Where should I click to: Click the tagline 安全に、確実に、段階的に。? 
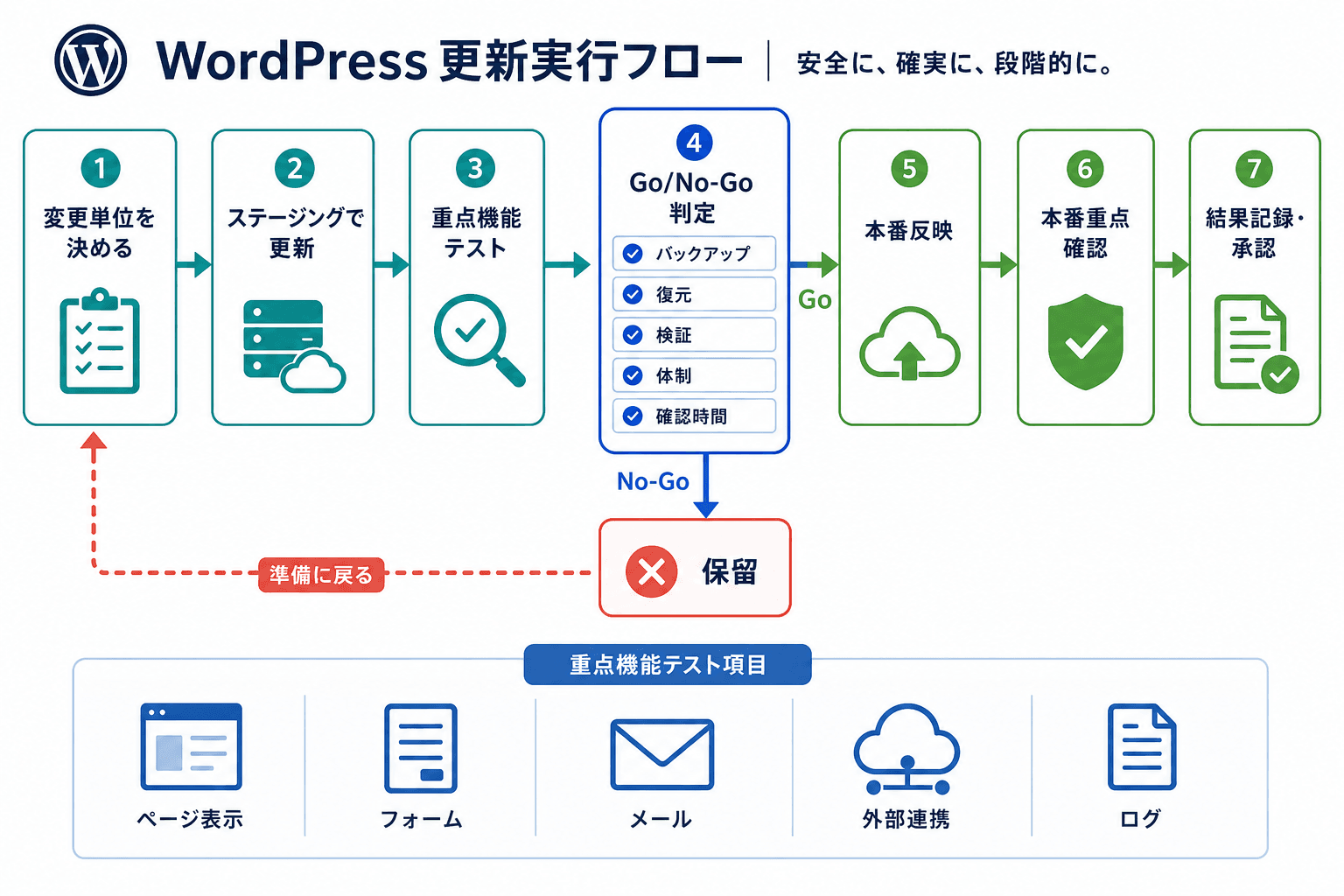(955, 64)
